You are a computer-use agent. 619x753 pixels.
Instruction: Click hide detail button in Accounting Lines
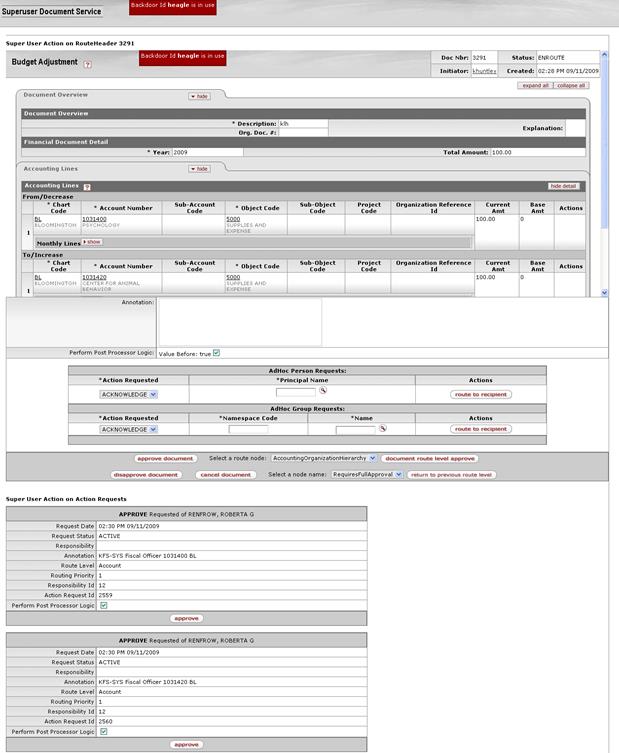pyautogui.click(x=563, y=186)
